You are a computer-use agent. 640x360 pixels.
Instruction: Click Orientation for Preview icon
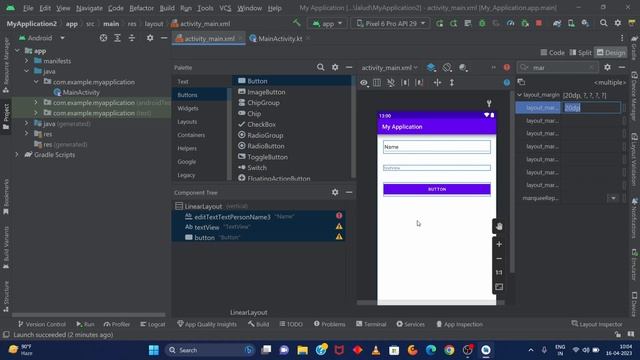point(447,67)
